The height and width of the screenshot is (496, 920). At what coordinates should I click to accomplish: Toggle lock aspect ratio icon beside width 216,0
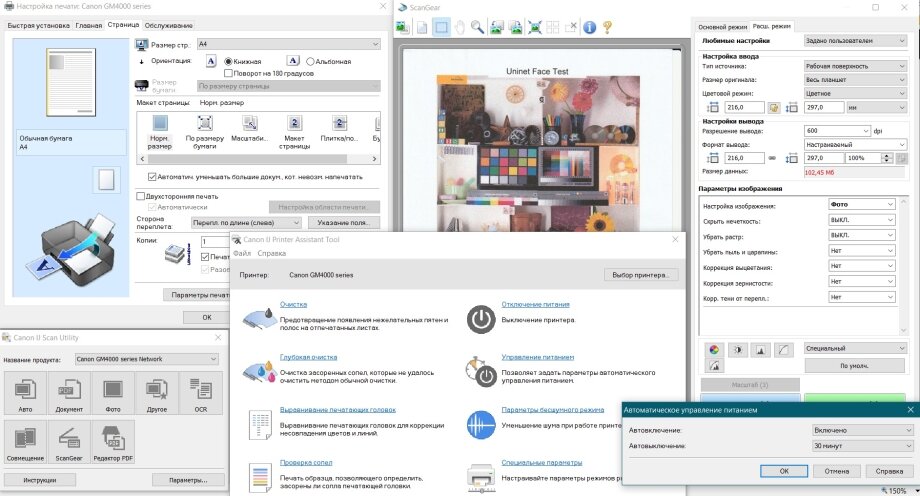(774, 107)
